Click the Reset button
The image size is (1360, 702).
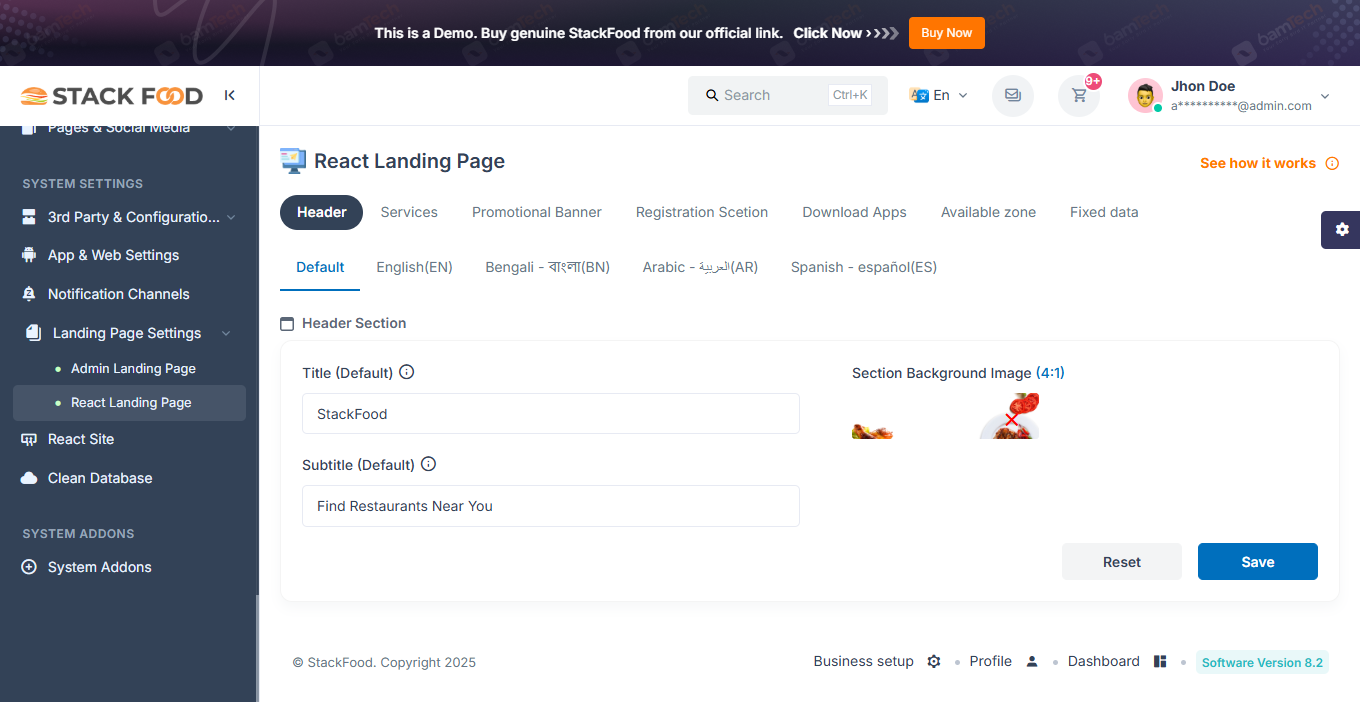click(x=1122, y=562)
